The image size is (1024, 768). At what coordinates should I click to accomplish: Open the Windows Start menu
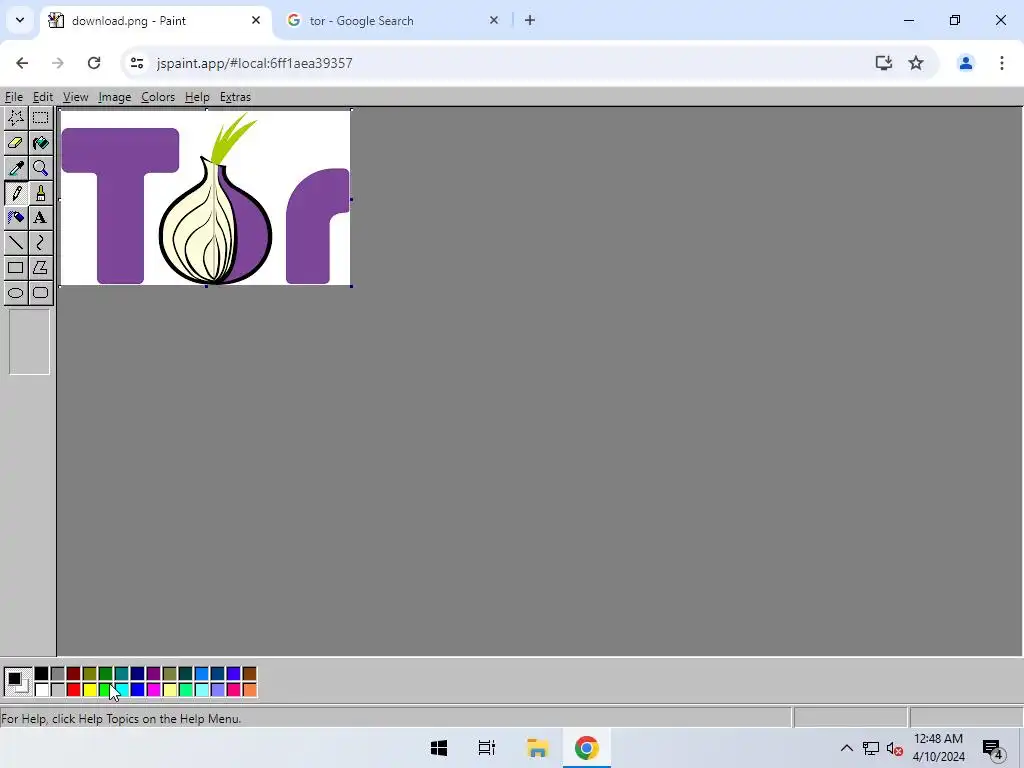click(x=439, y=748)
